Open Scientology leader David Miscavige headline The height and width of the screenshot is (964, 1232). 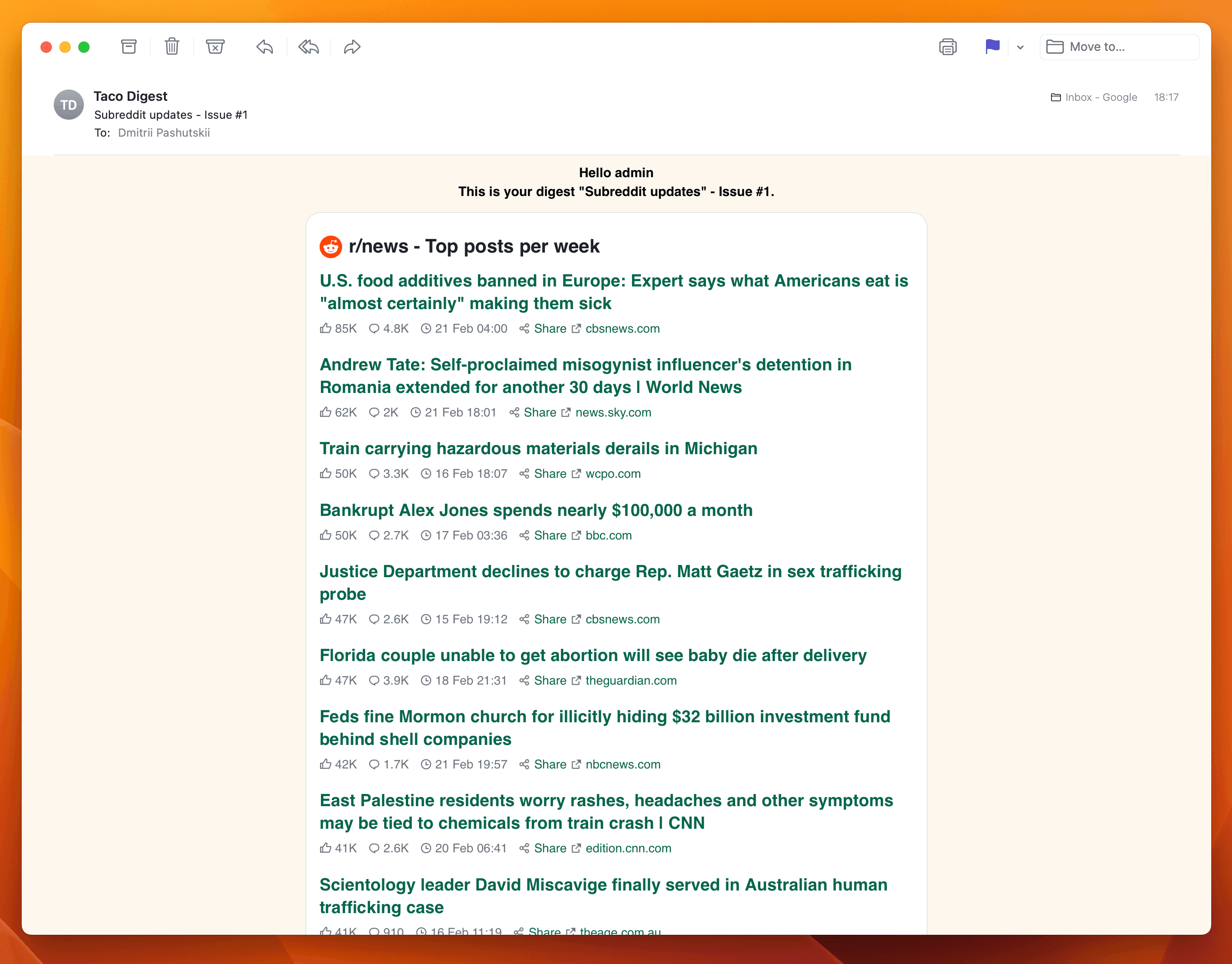point(604,896)
